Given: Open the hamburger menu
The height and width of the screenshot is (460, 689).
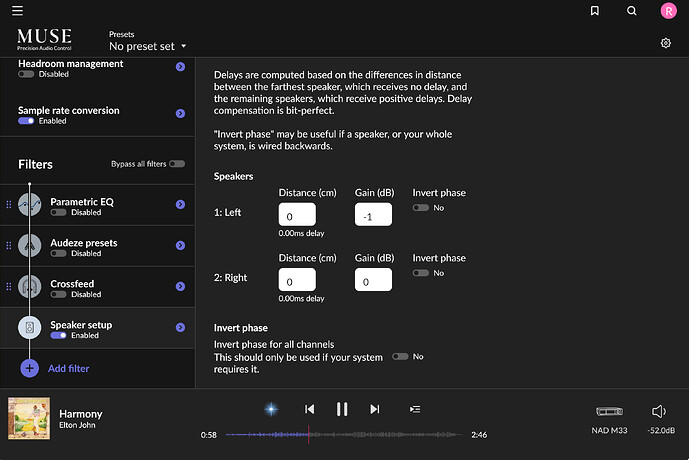Looking at the screenshot, I should pyautogui.click(x=17, y=11).
